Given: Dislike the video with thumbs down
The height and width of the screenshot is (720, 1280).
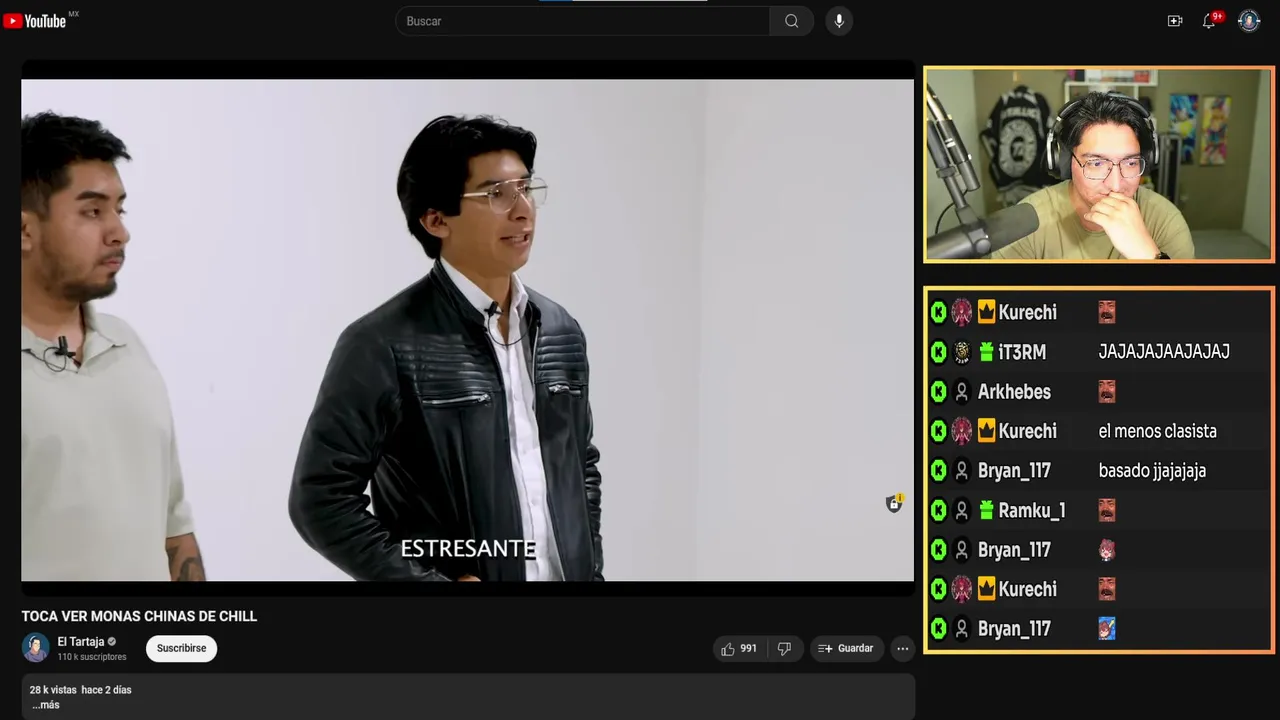Looking at the screenshot, I should [x=784, y=649].
